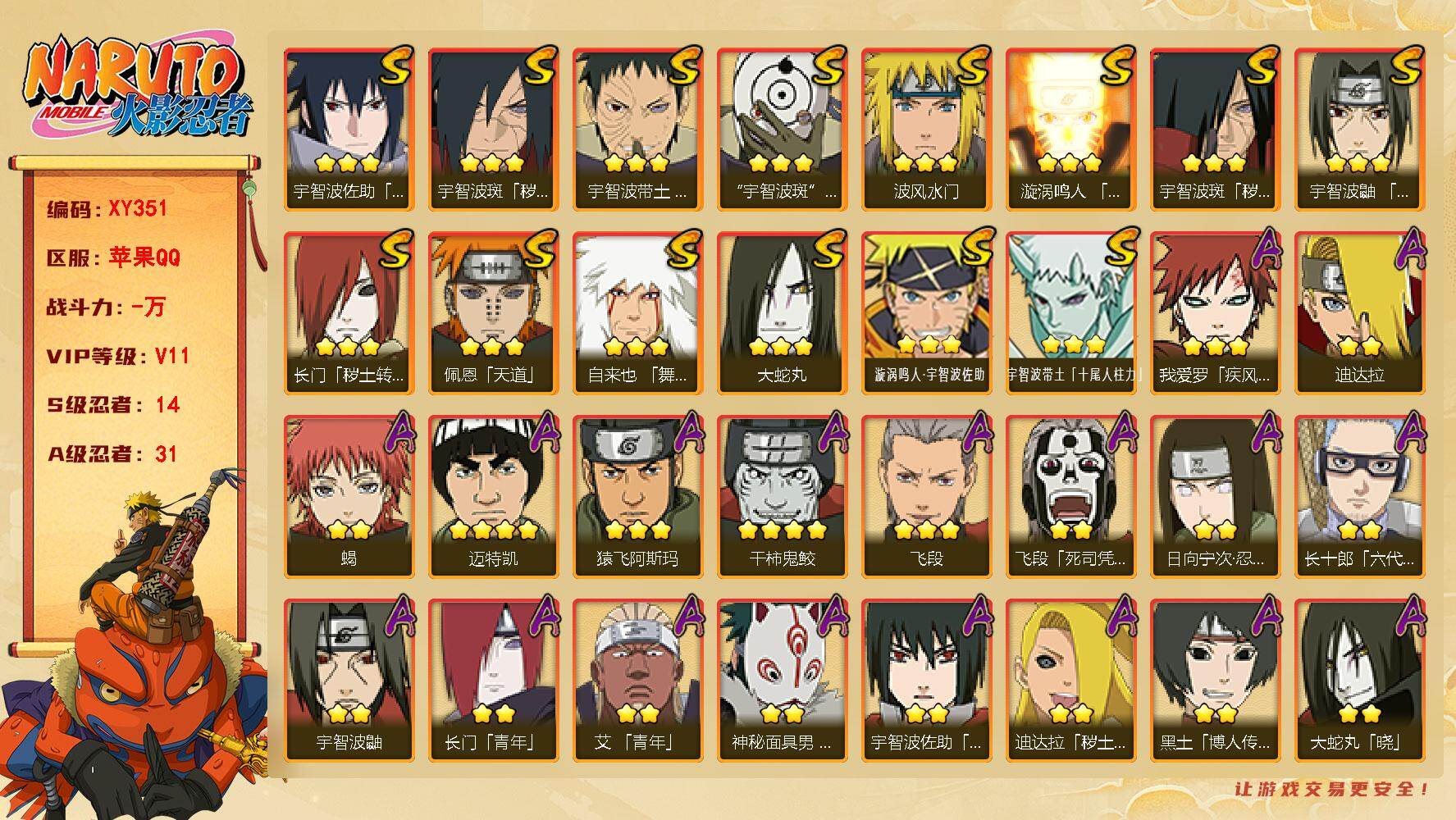Choose the 艾「青年」 ninja card

click(637, 680)
